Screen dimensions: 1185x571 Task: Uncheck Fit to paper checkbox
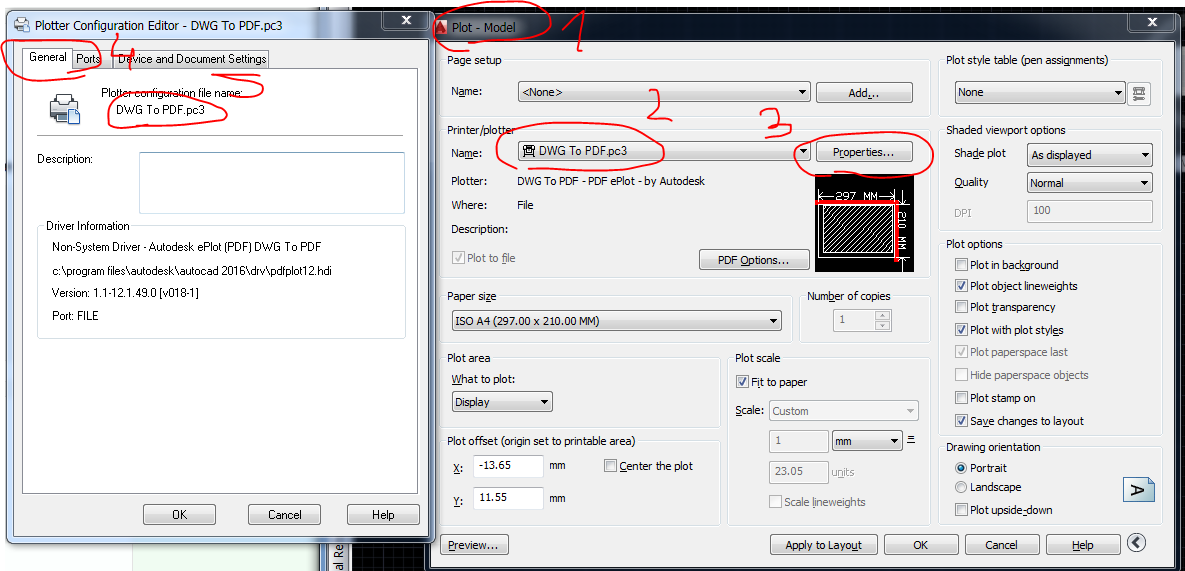pyautogui.click(x=742, y=382)
